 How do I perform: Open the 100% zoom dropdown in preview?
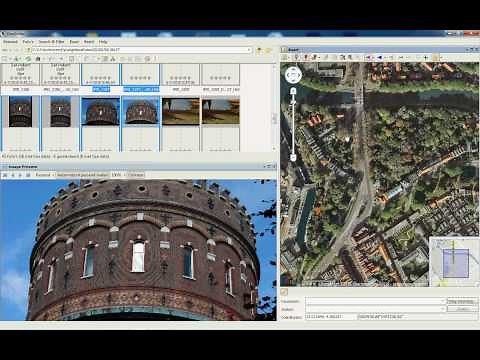tap(118, 175)
